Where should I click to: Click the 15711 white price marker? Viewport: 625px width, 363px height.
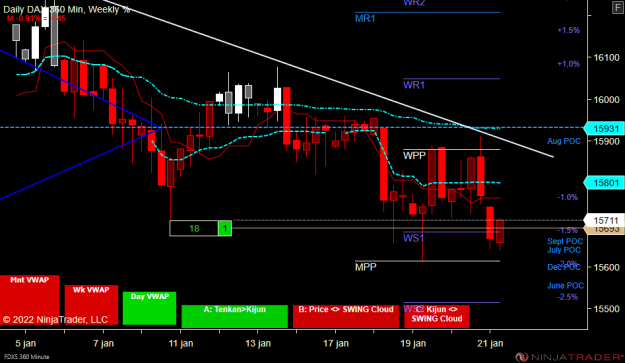pyautogui.click(x=604, y=220)
